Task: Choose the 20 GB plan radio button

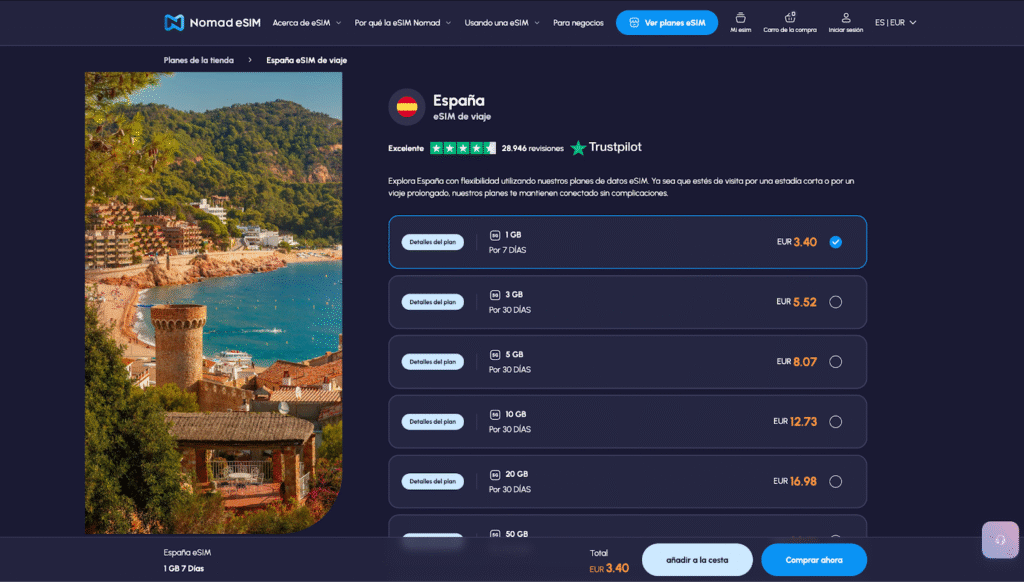Action: pyautogui.click(x=835, y=481)
